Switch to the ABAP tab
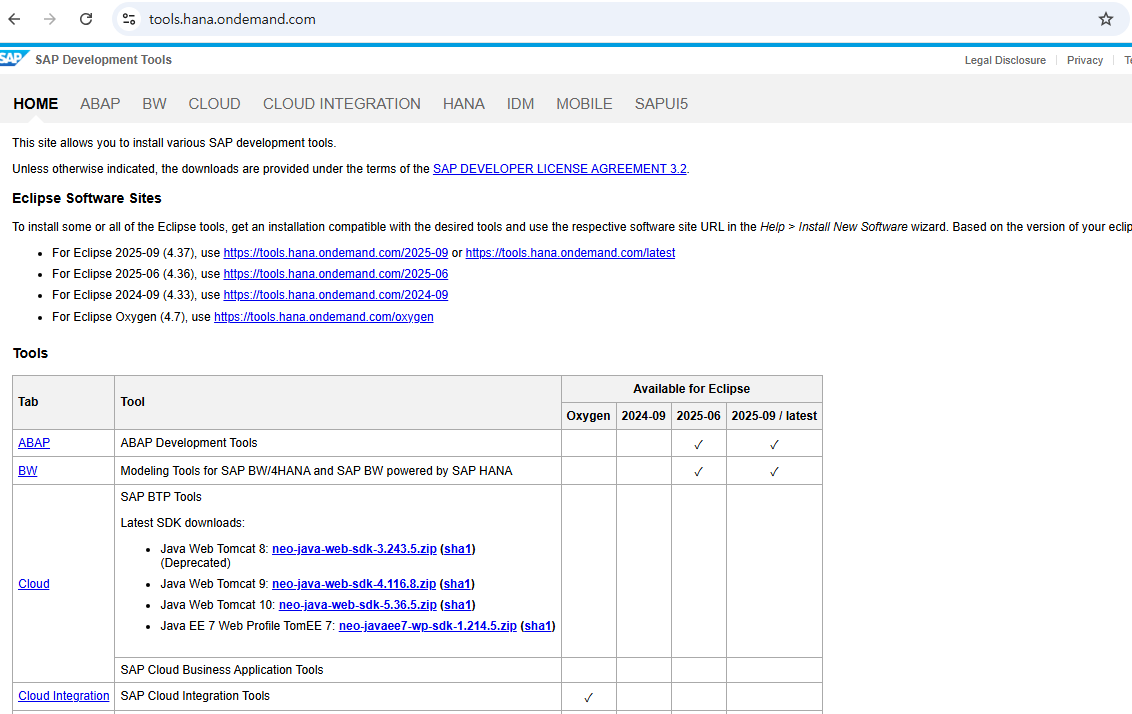 (100, 104)
